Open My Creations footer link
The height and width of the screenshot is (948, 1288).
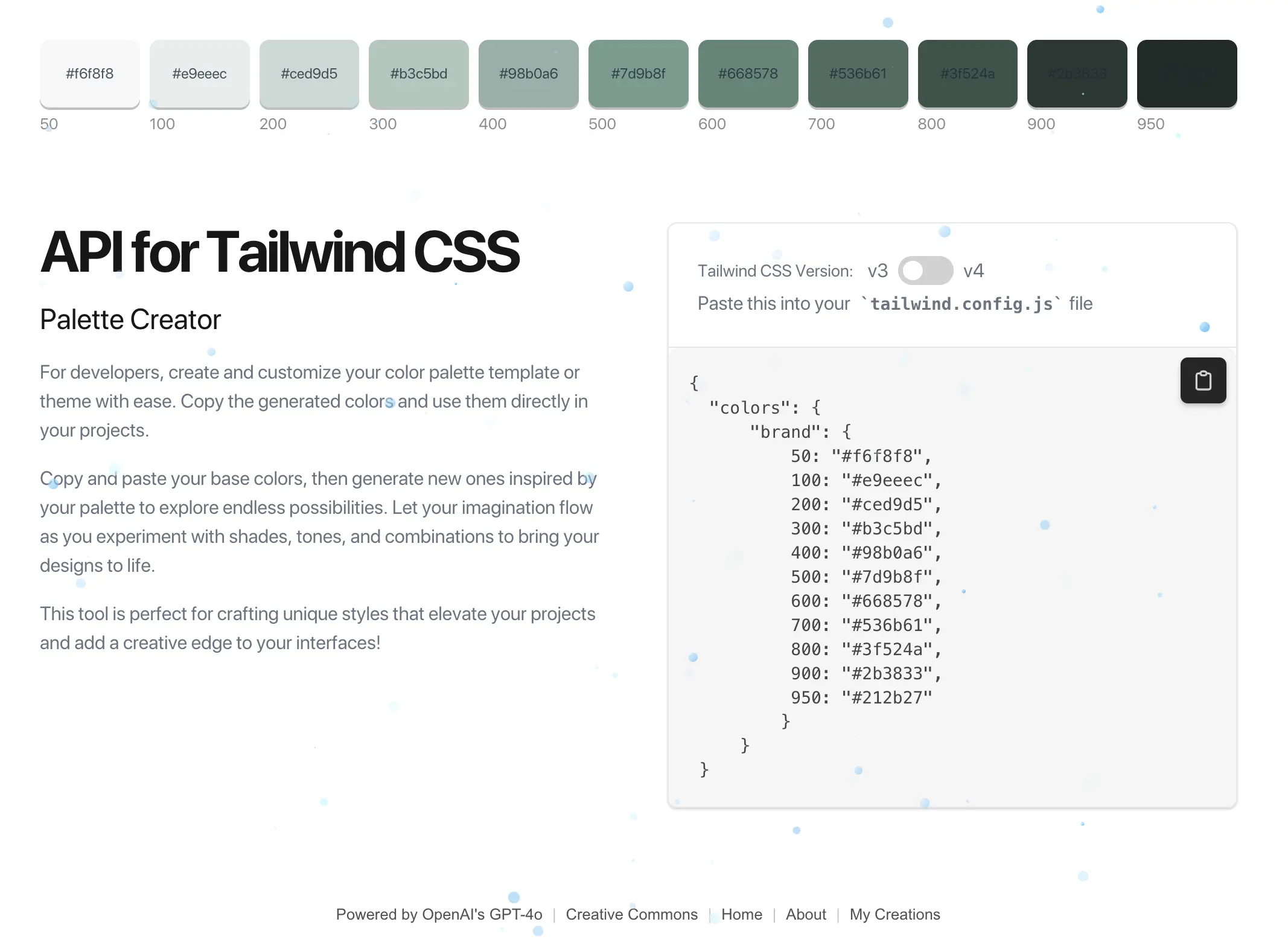(895, 914)
